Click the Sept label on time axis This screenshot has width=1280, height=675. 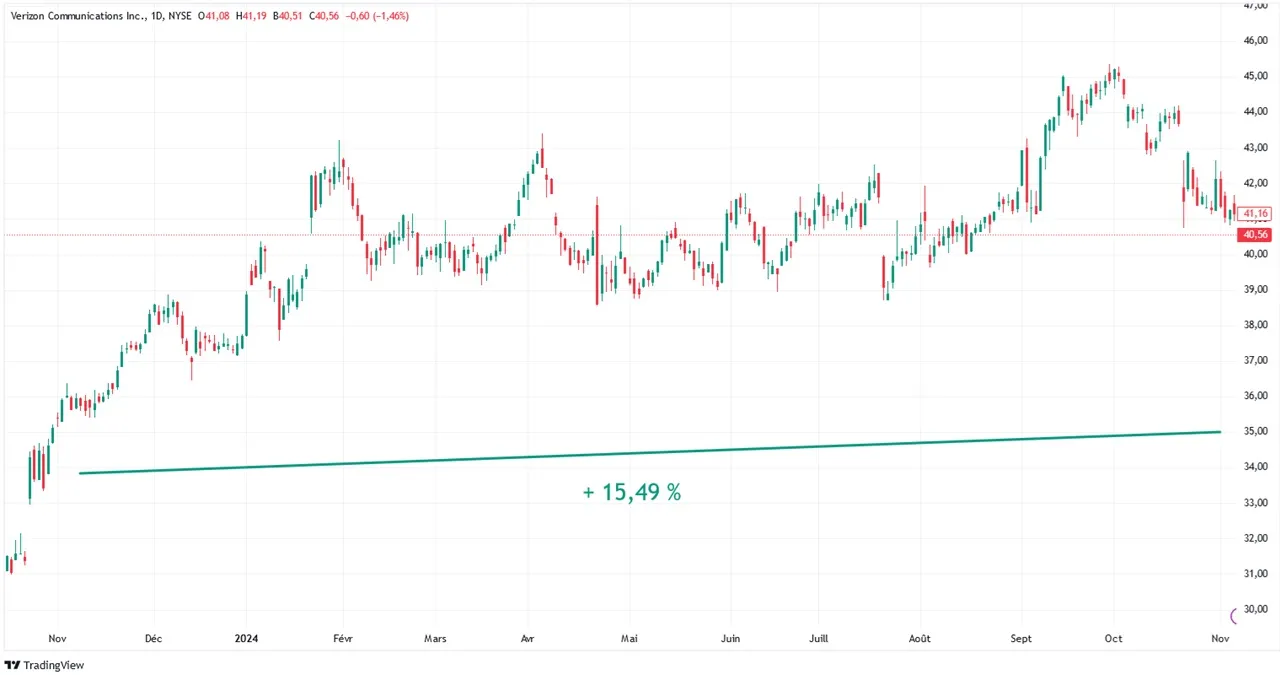(x=1021, y=638)
